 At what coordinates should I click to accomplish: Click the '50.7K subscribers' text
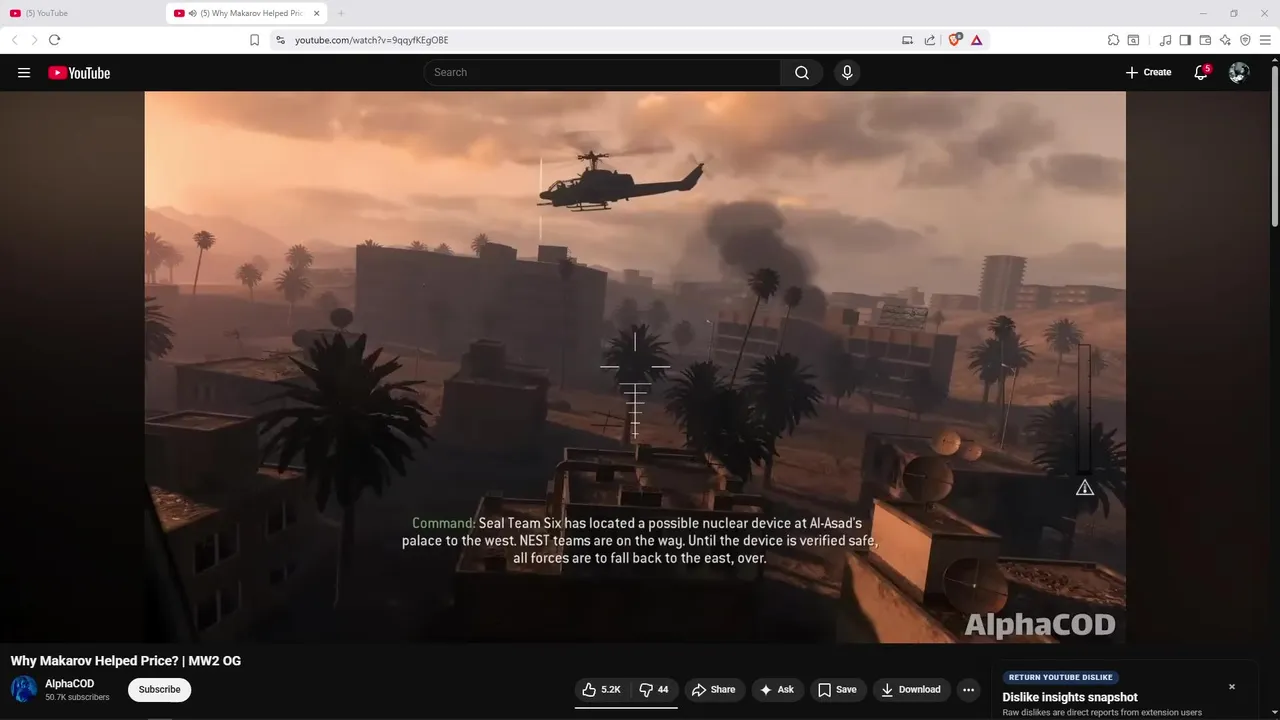pos(77,697)
